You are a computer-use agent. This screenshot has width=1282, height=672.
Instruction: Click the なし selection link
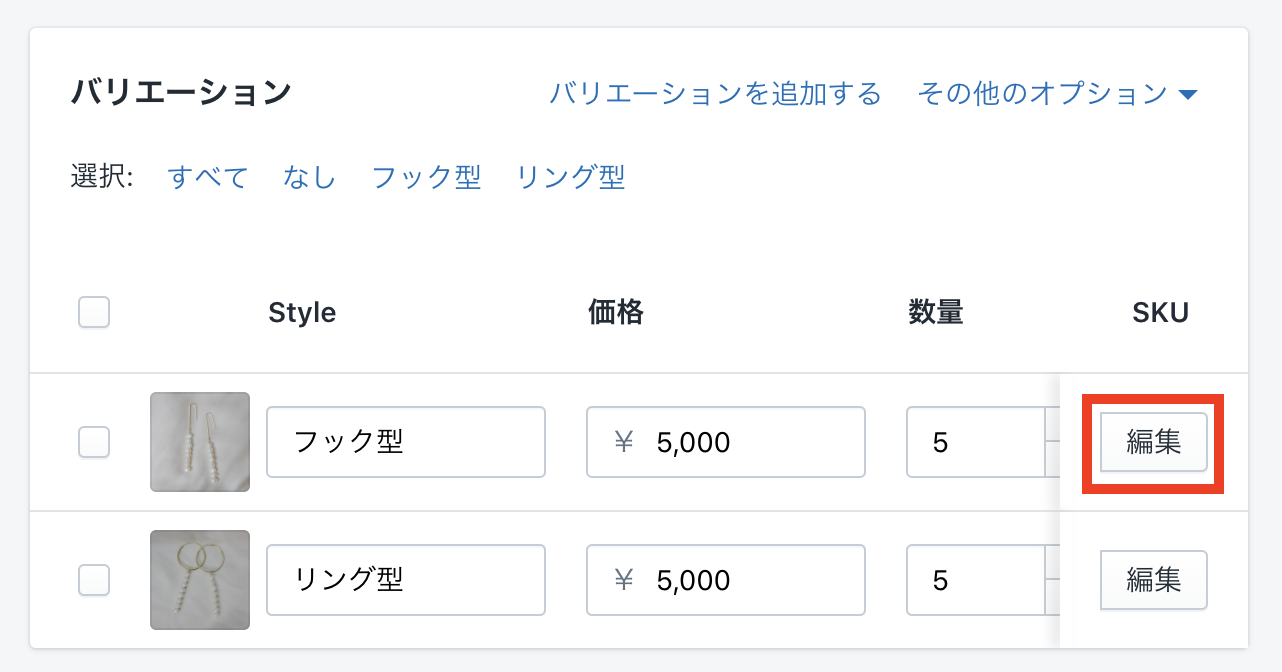309,178
